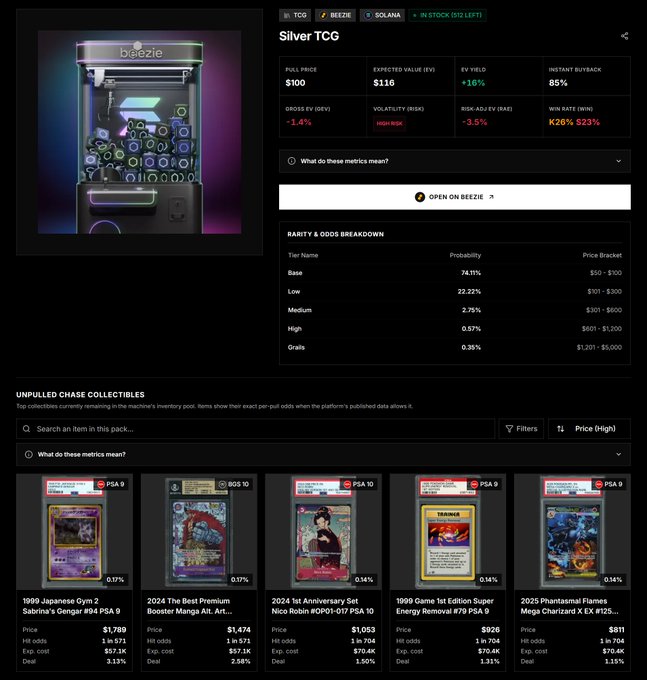647x680 pixels.
Task: Click the chevron in top metrics explanation row
Action: (618, 161)
